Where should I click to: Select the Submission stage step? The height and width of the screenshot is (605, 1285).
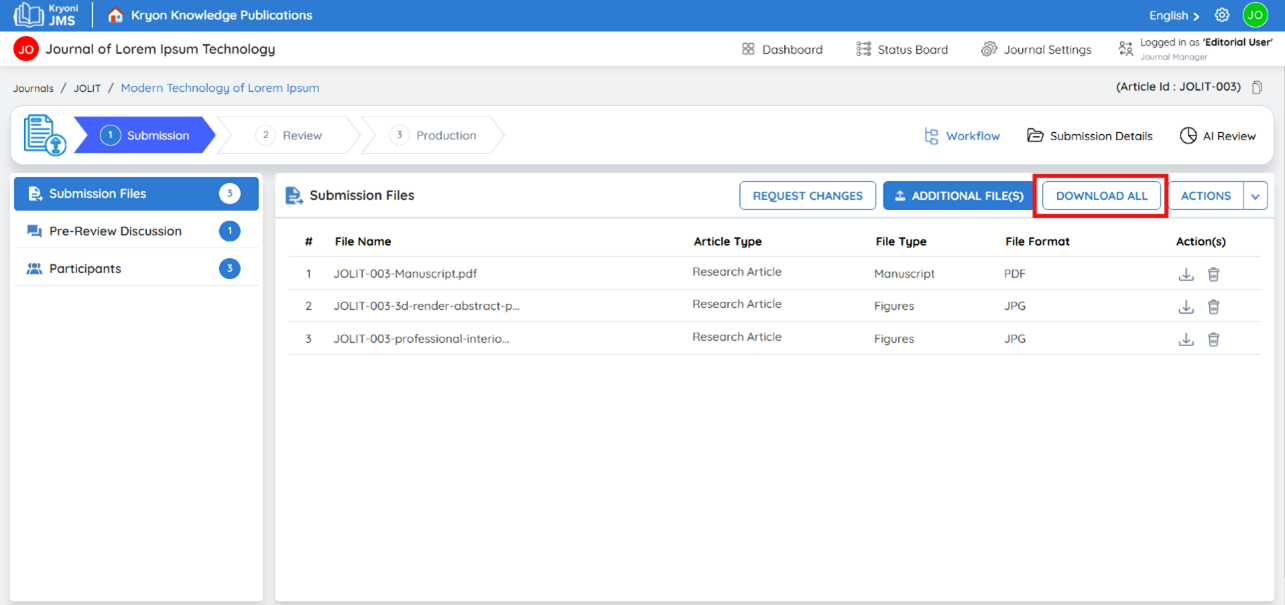pos(144,135)
